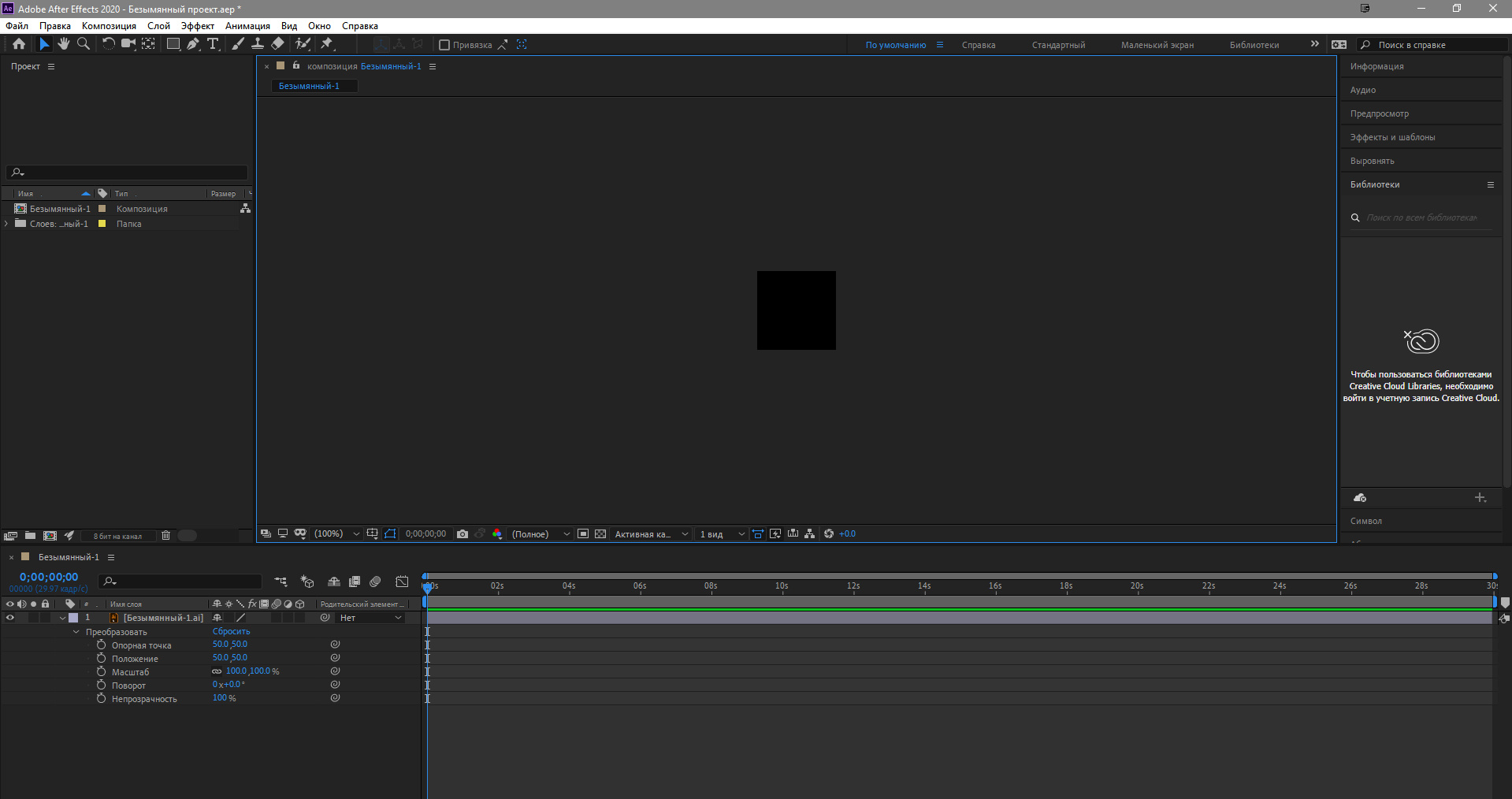Select the Unified Camera tool
This screenshot has width=1512, height=799.
coord(128,44)
